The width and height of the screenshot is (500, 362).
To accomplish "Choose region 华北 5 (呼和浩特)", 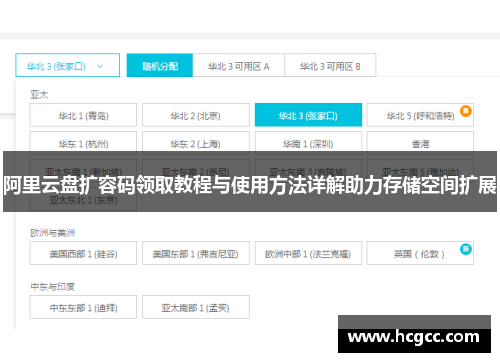I will click(x=420, y=115).
